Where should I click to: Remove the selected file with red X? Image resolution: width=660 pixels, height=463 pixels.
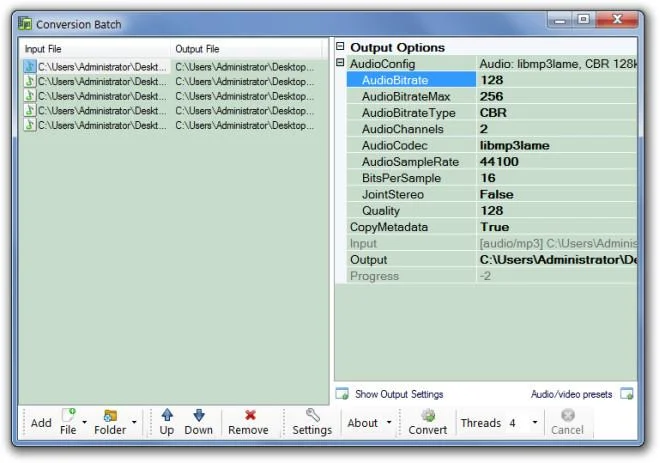[x=250, y=415]
